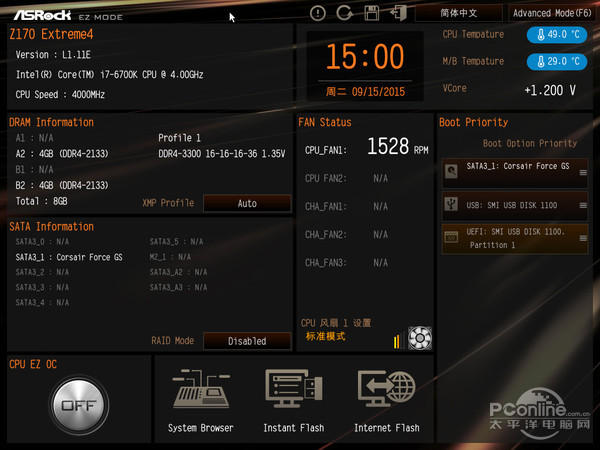
Task: Toggle the CPU EZ OC OFF knob
Action: click(79, 405)
